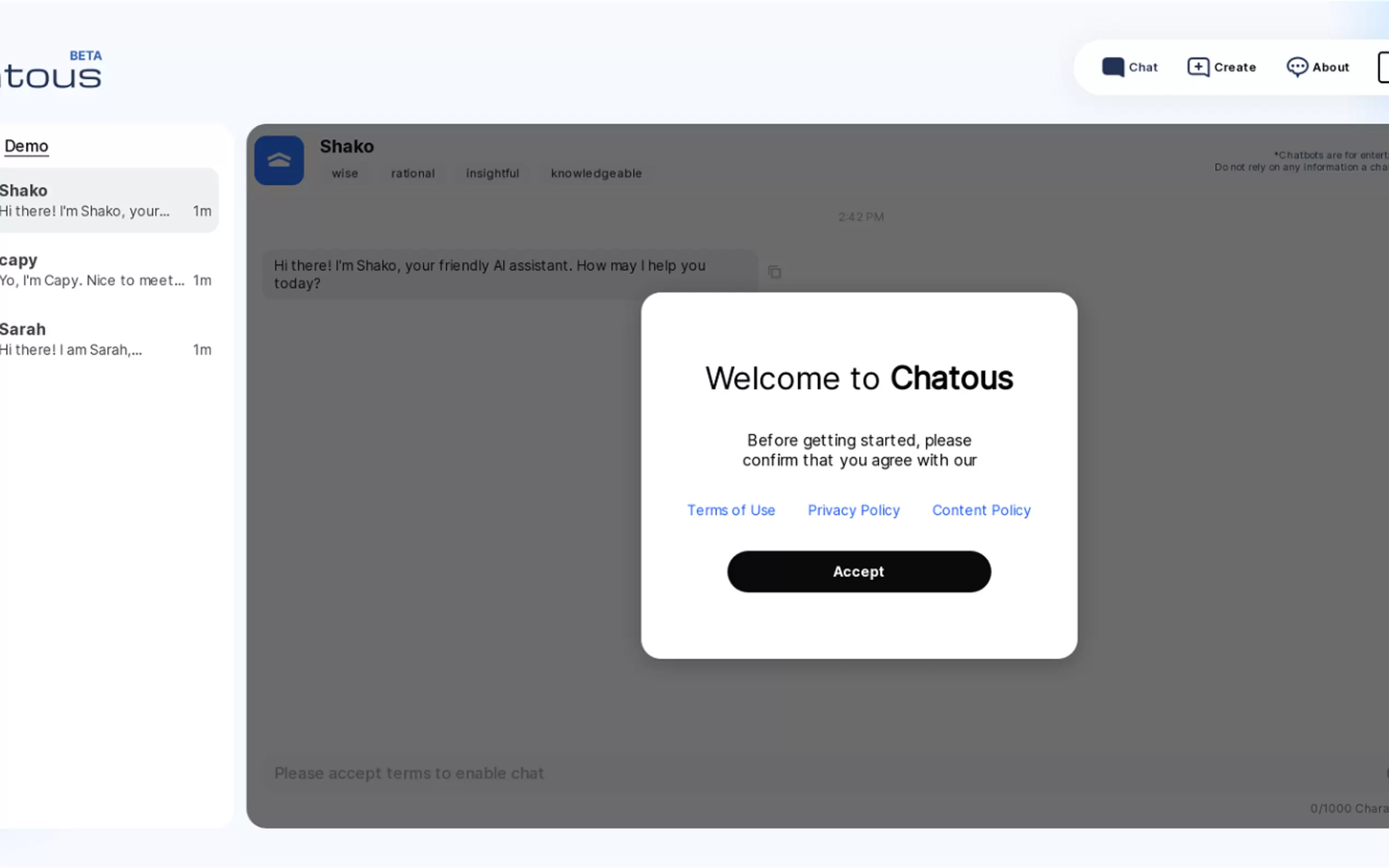Open the Content Policy link
This screenshot has width=1389, height=868.
pyautogui.click(x=981, y=510)
